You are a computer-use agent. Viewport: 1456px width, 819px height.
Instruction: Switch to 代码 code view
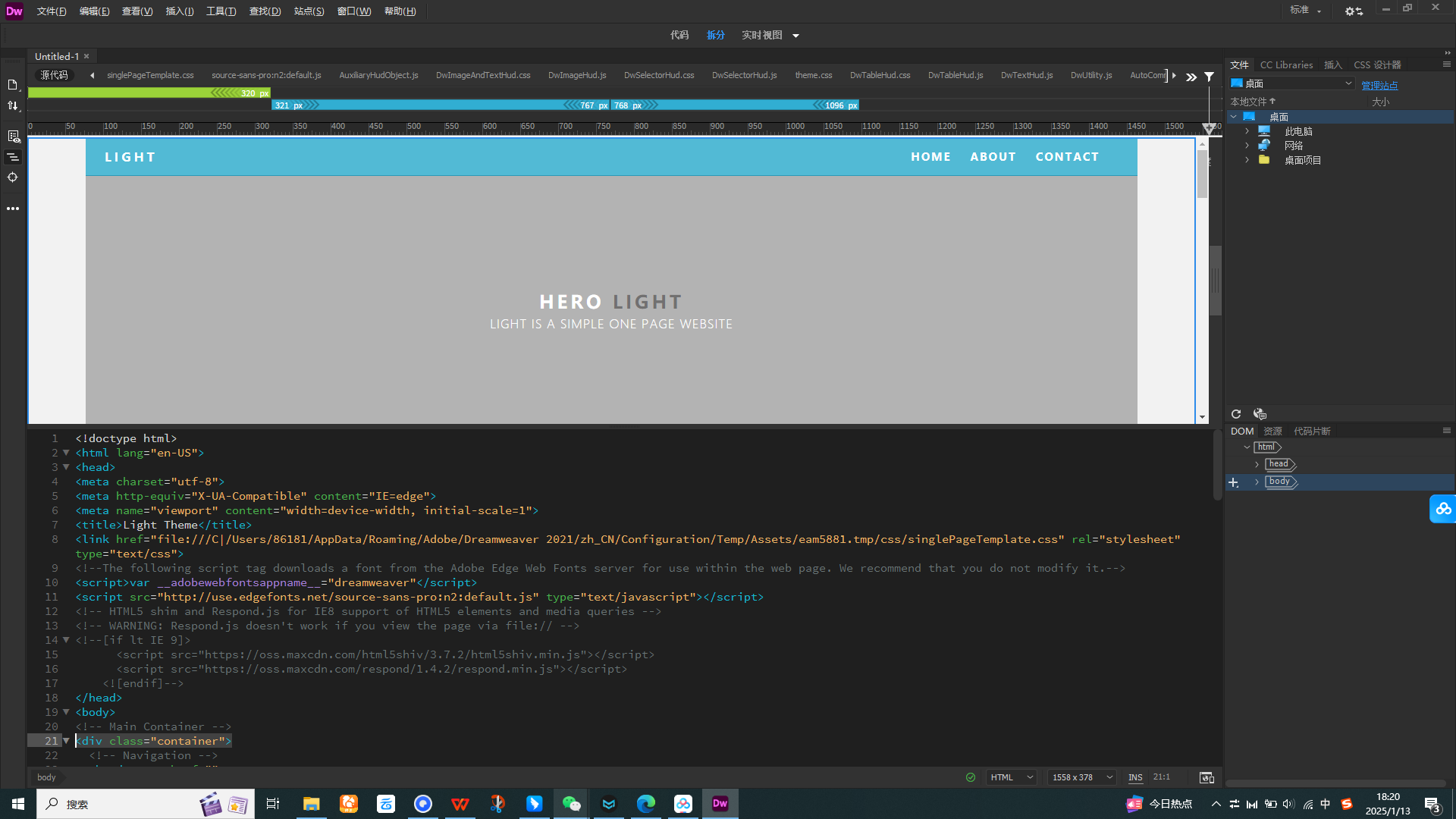679,36
